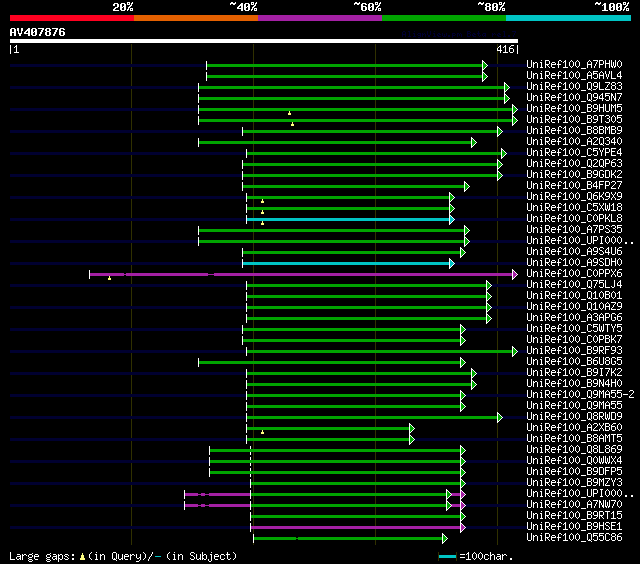
Task: Open the UniRef100_B9RT15 label
Action: click(x=574, y=516)
